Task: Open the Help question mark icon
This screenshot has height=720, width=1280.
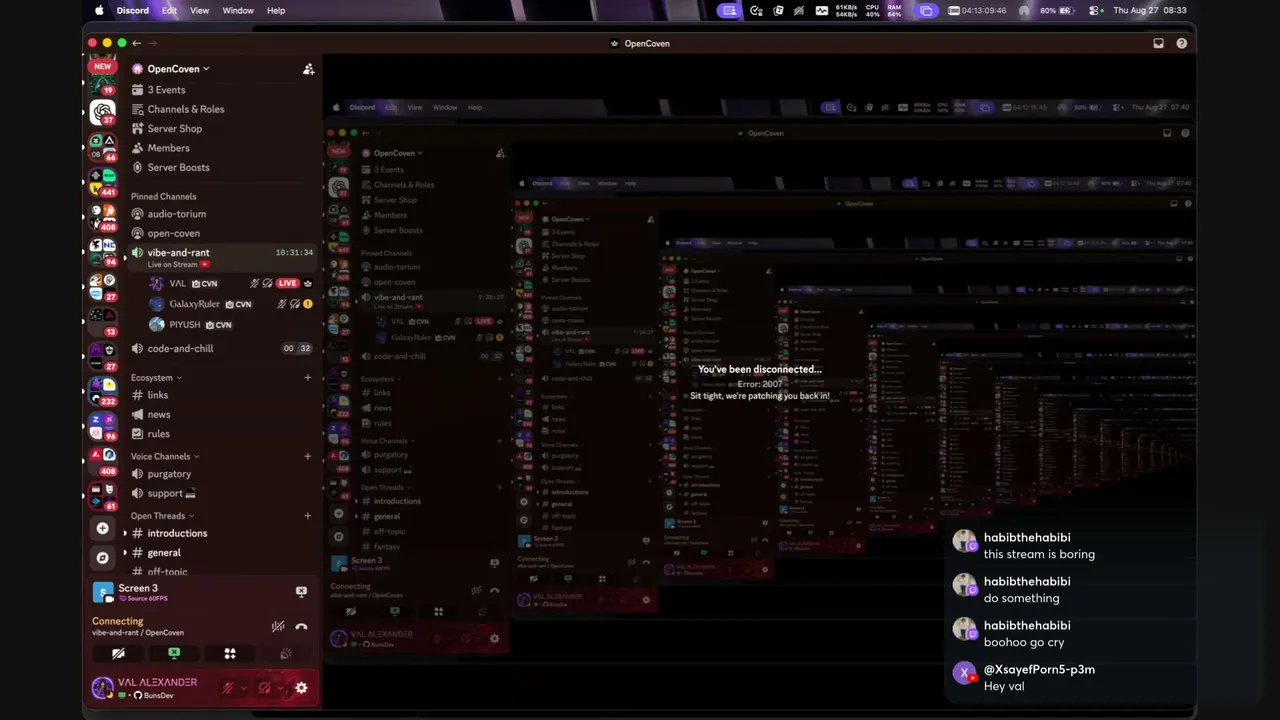Action: click(1182, 43)
